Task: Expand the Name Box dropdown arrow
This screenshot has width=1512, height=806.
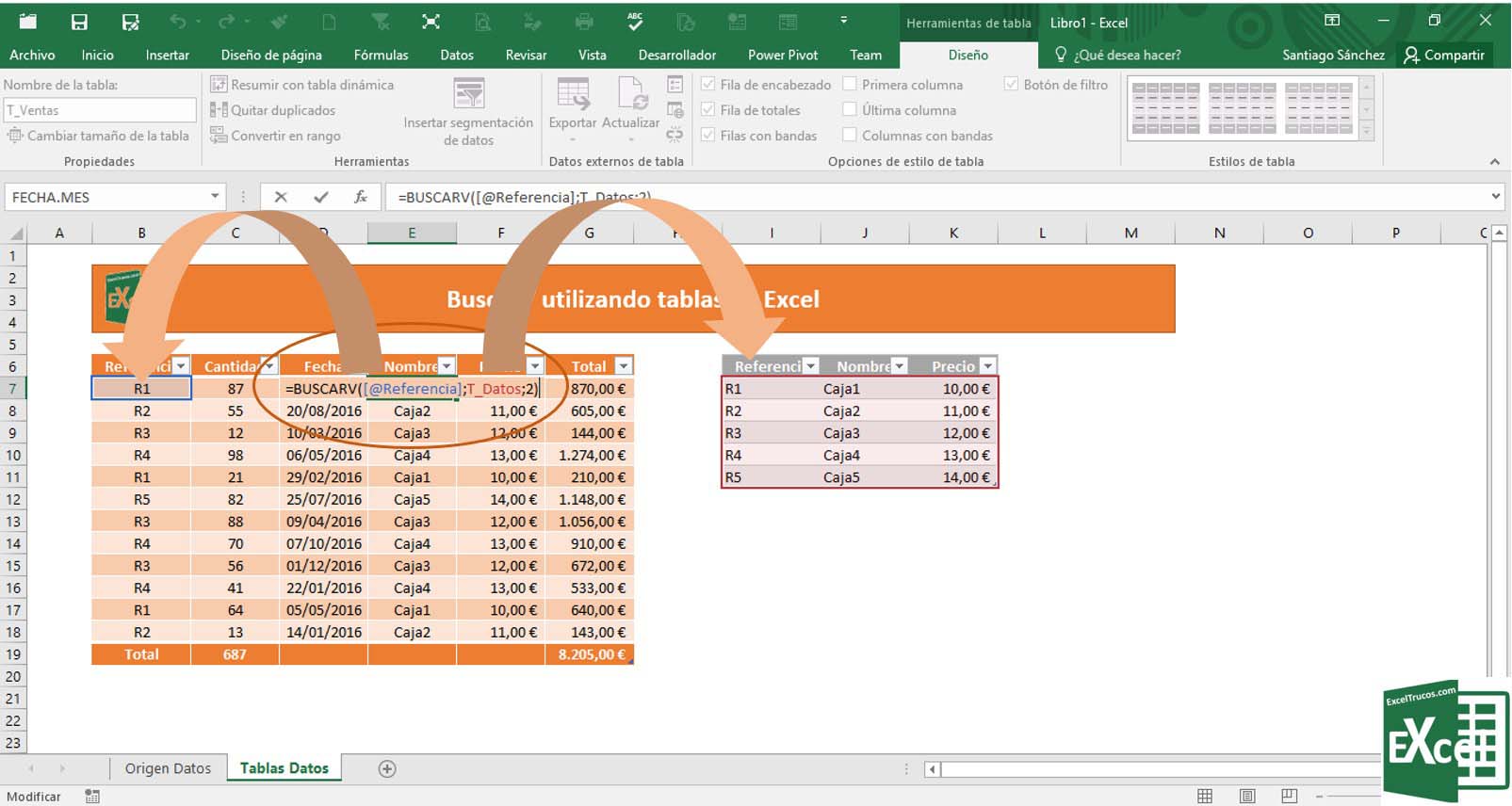Action: click(x=215, y=197)
